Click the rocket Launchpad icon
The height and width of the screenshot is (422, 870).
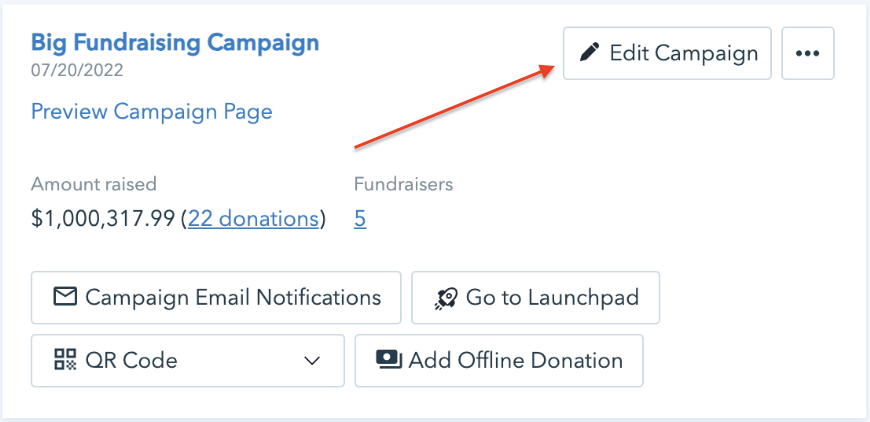(445, 298)
